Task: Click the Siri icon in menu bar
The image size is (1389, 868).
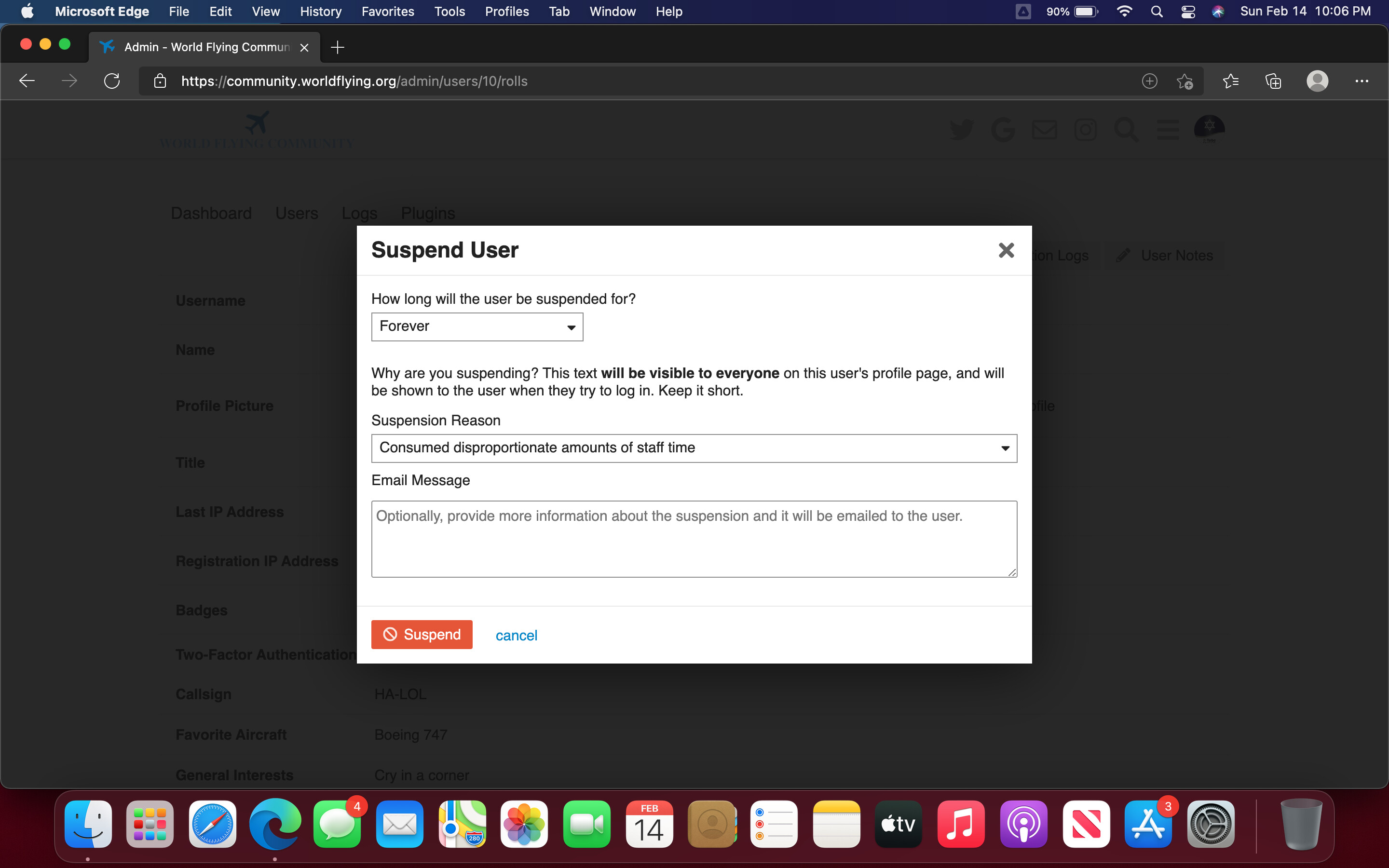Action: [1218, 12]
